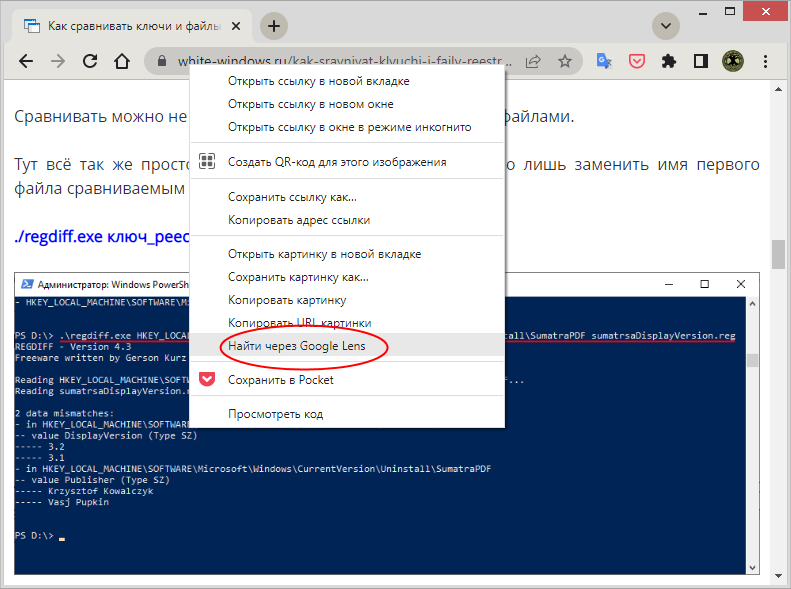Expand the tab search chevron button
The height and width of the screenshot is (589, 791).
[x=666, y=26]
